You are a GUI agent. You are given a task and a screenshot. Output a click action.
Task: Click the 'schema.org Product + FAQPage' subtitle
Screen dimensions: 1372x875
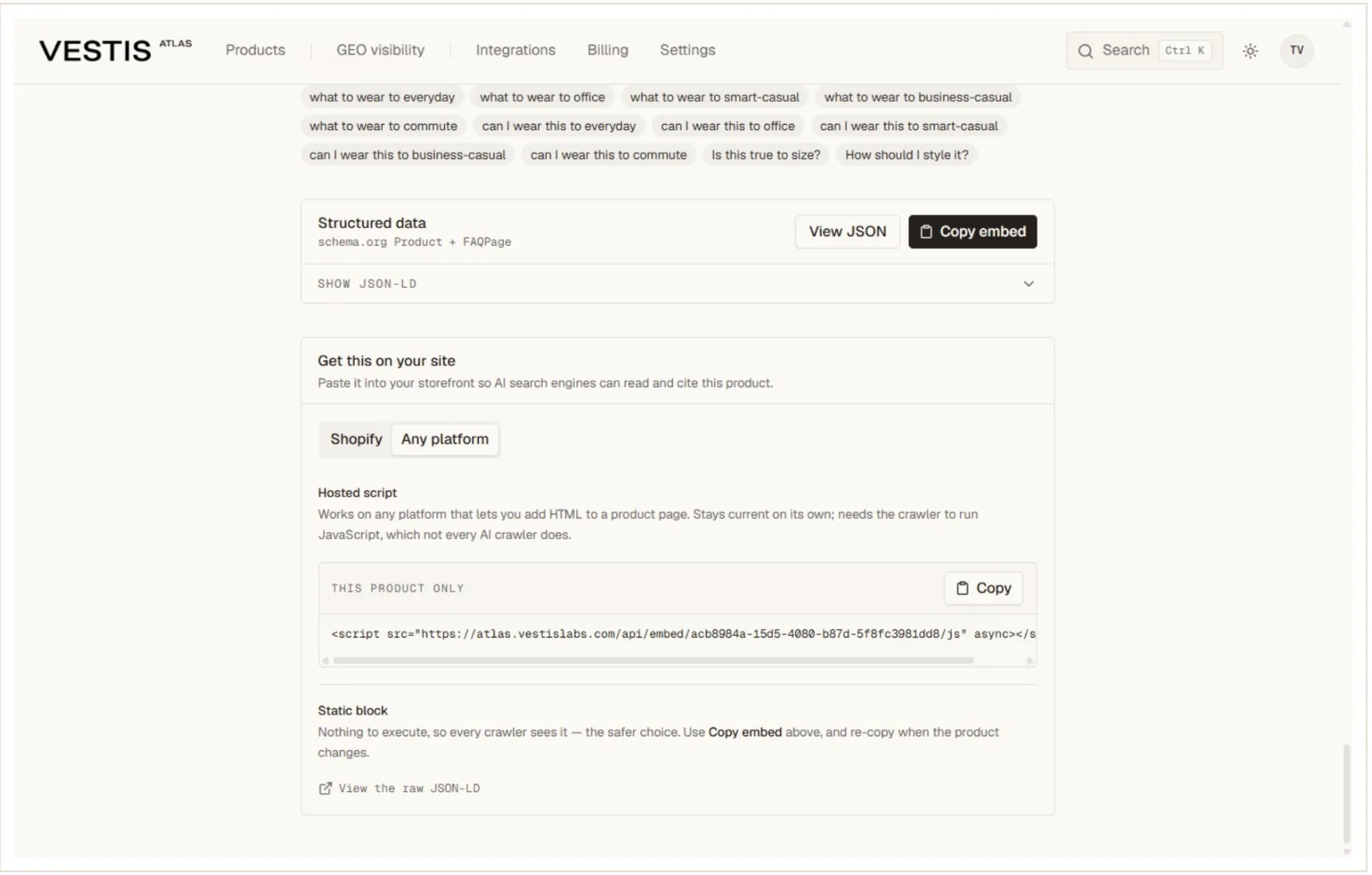tap(415, 243)
